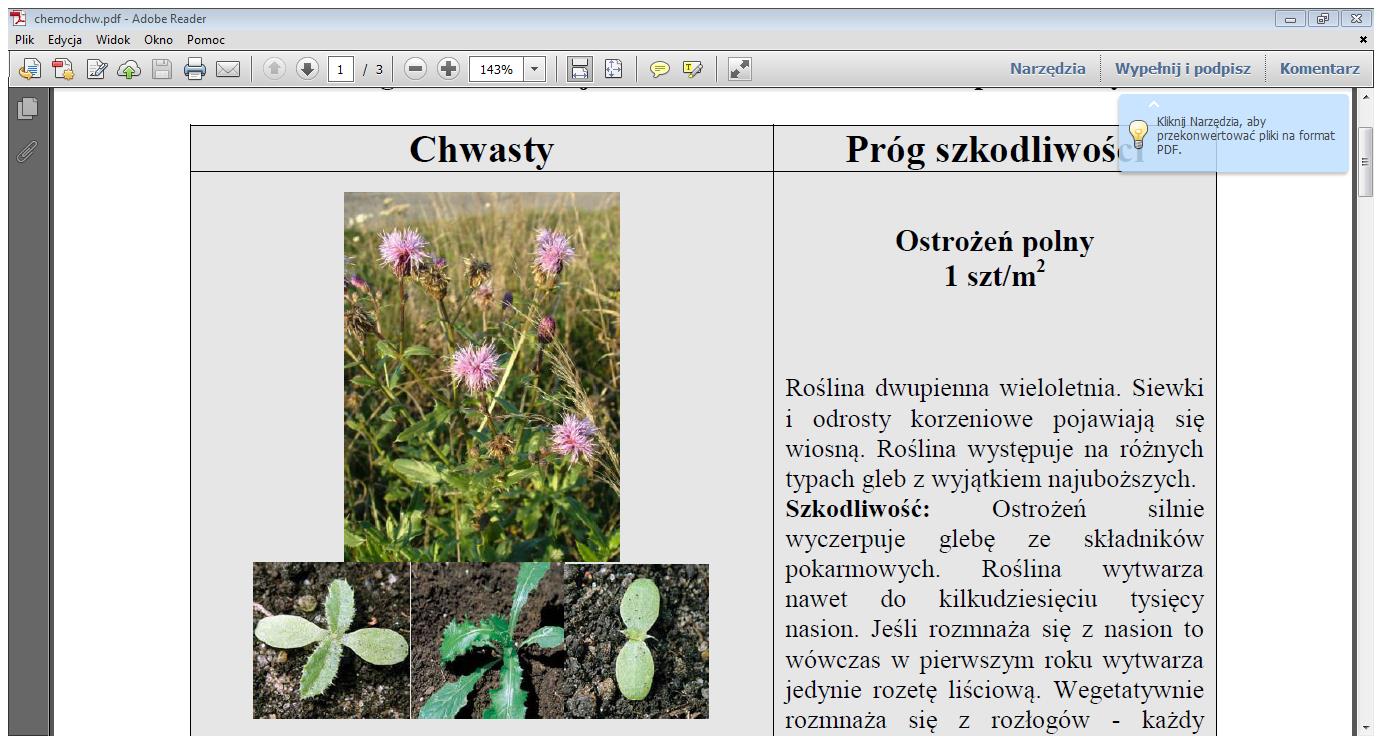Print the document using the printer icon

click(x=195, y=69)
